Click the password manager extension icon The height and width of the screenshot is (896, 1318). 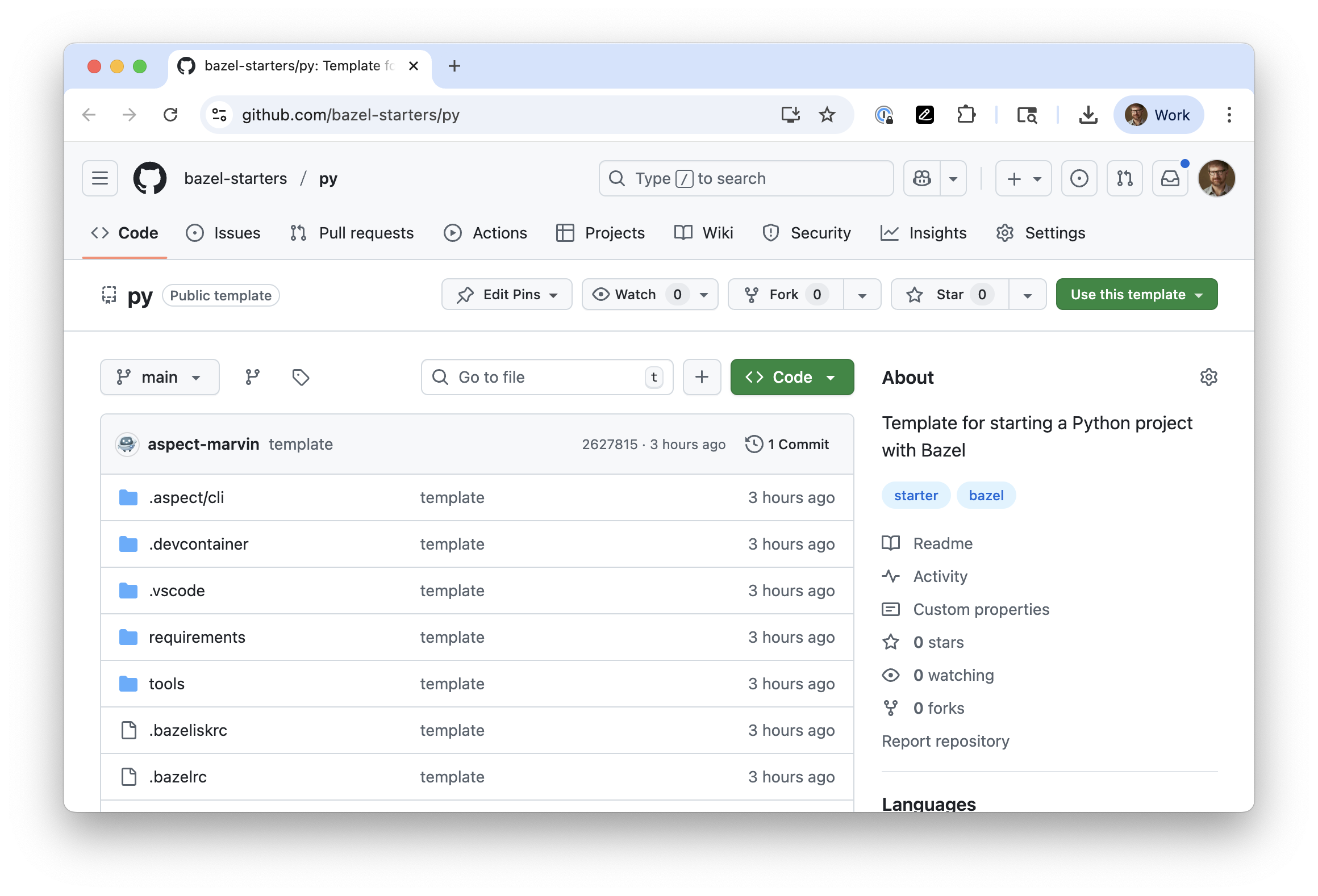pyautogui.click(x=884, y=115)
